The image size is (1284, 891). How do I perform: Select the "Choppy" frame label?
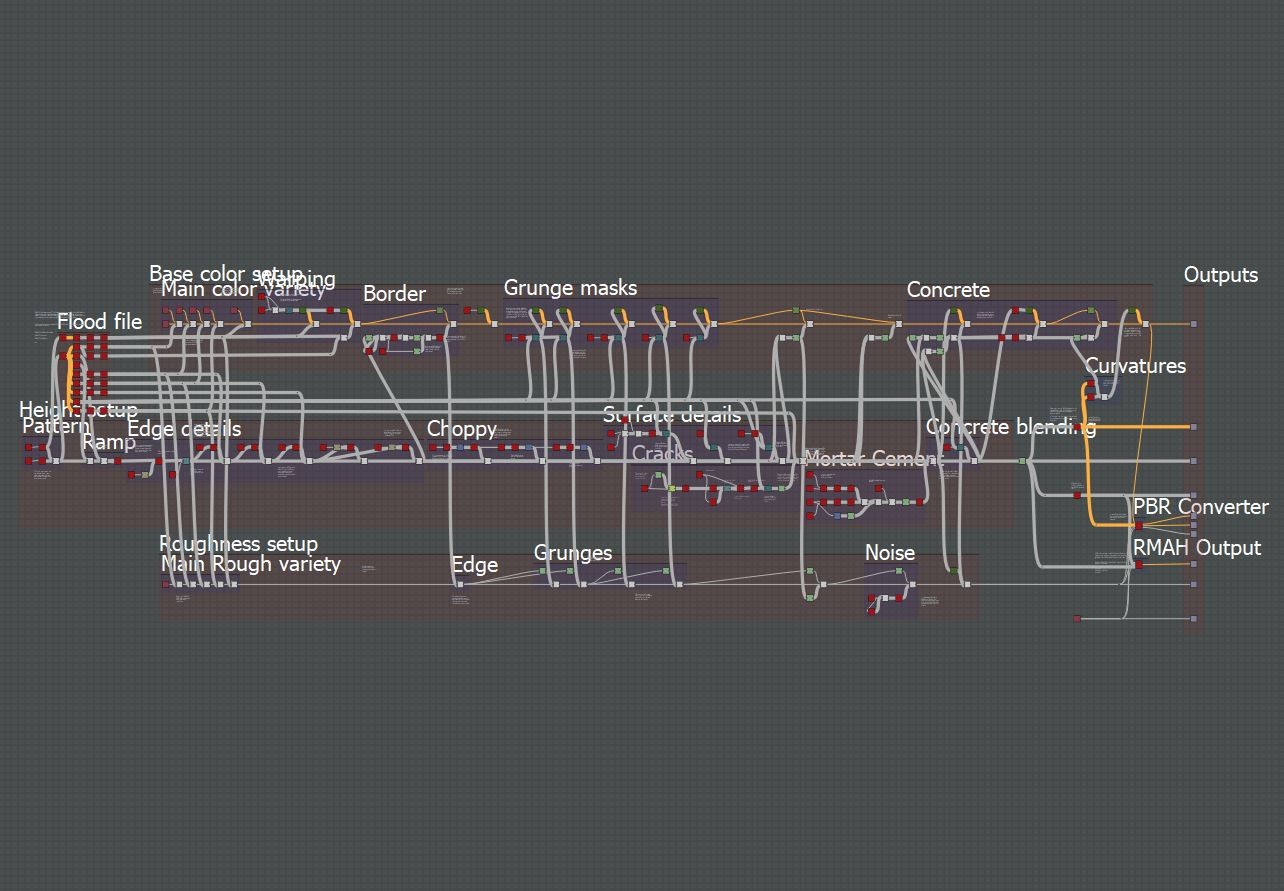[x=461, y=429]
